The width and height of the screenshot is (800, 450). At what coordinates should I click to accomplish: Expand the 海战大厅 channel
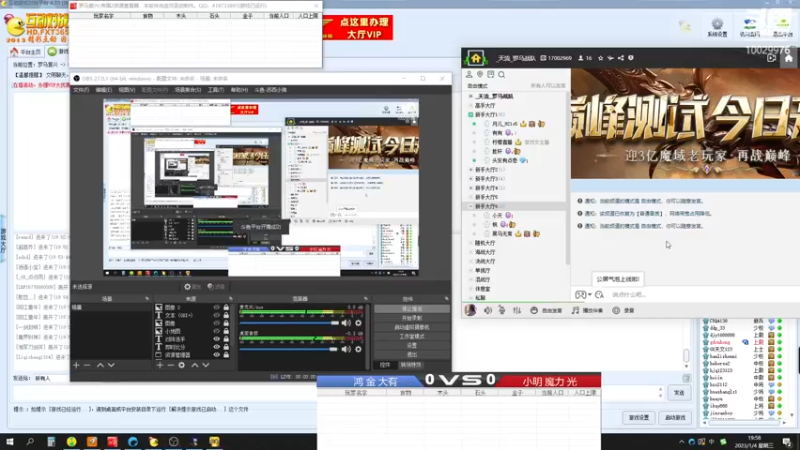(x=470, y=252)
